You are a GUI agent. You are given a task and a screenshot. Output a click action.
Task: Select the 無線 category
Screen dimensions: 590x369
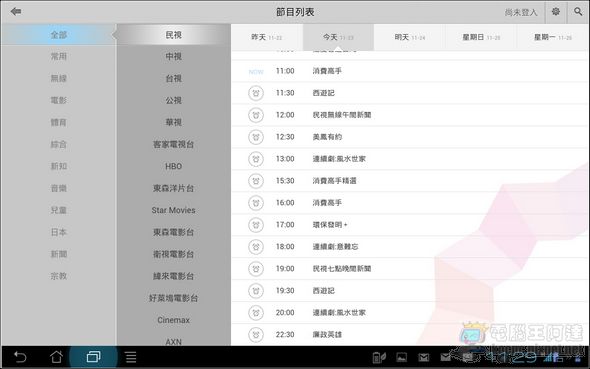click(x=59, y=79)
